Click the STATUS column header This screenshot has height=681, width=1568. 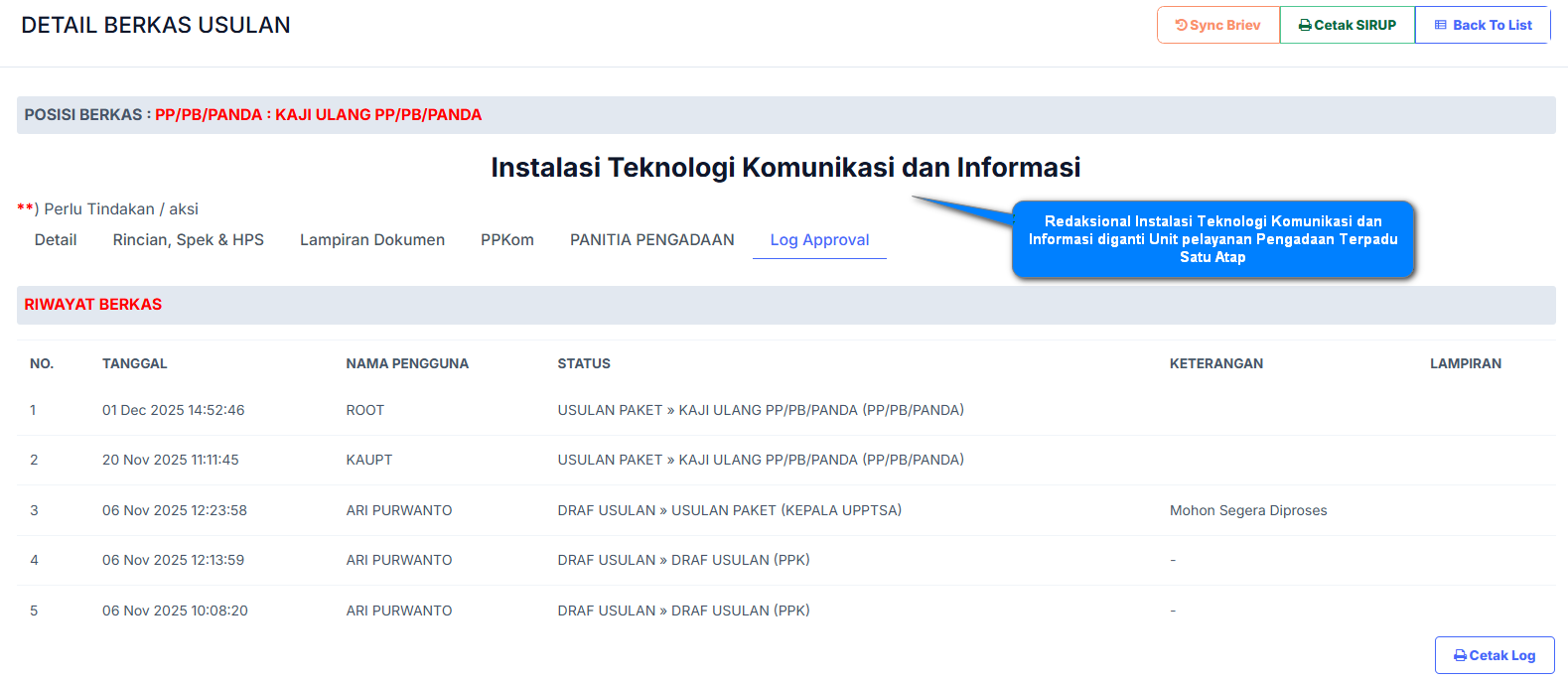[584, 364]
